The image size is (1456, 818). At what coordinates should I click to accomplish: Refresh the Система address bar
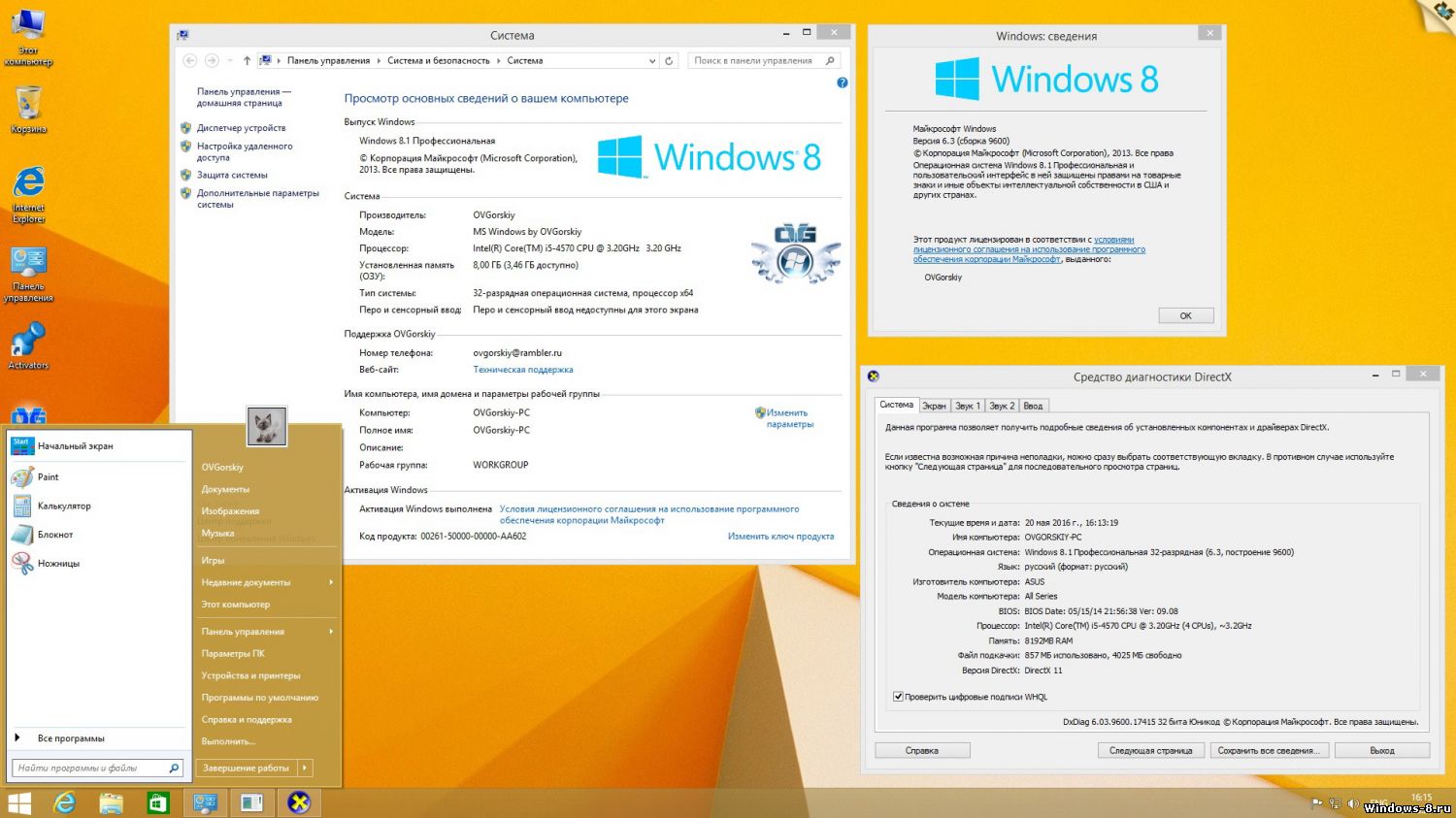pyautogui.click(x=669, y=60)
